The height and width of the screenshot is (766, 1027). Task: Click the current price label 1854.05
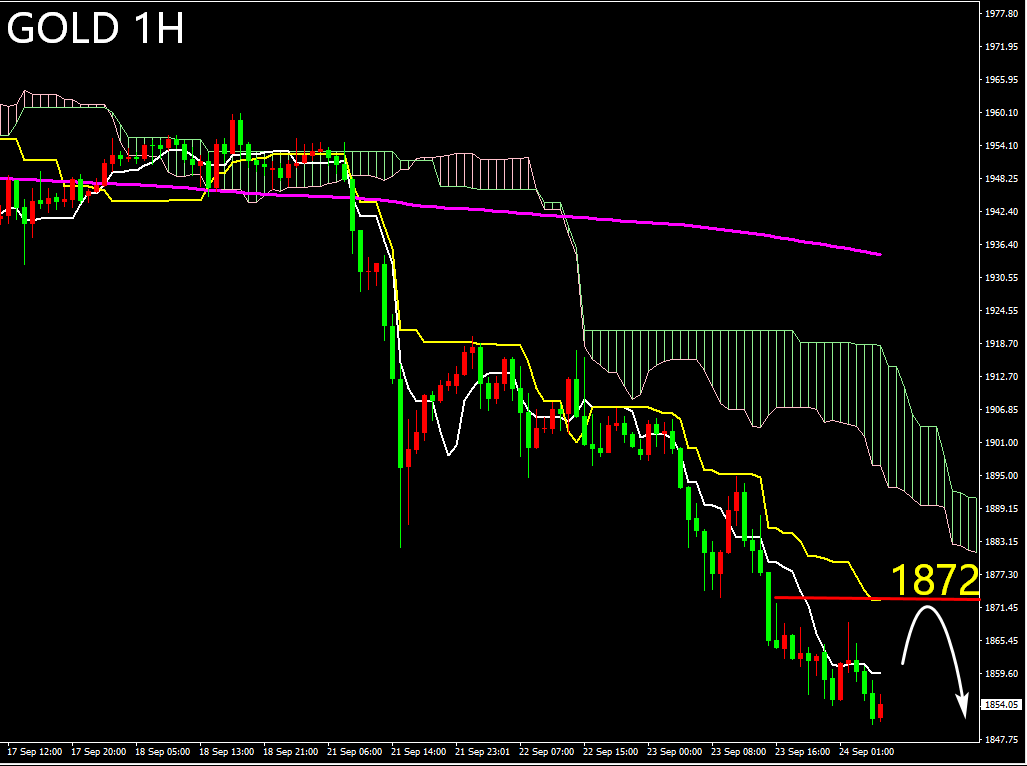click(x=1001, y=704)
